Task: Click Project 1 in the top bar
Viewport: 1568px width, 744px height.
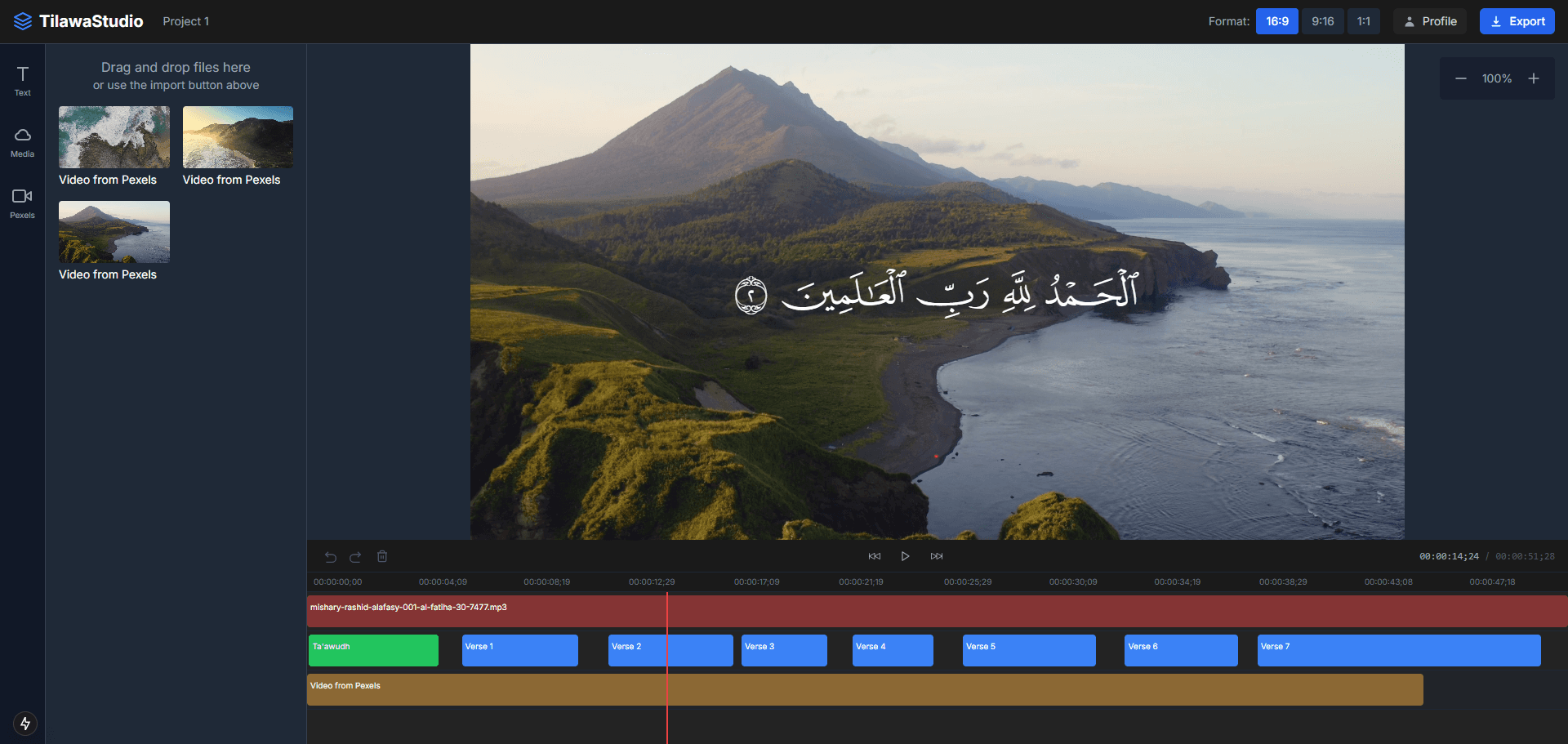Action: pos(185,21)
